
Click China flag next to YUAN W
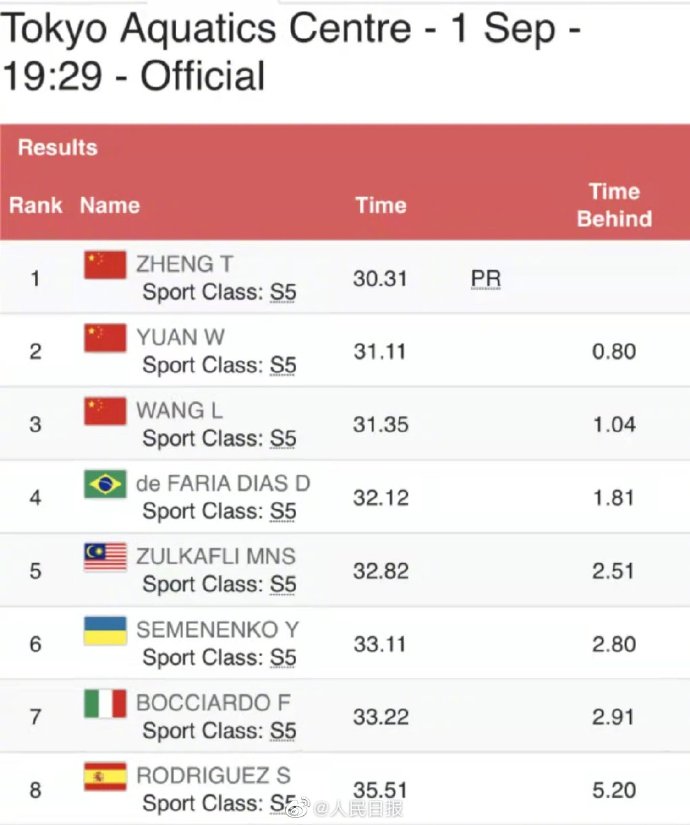tap(105, 338)
